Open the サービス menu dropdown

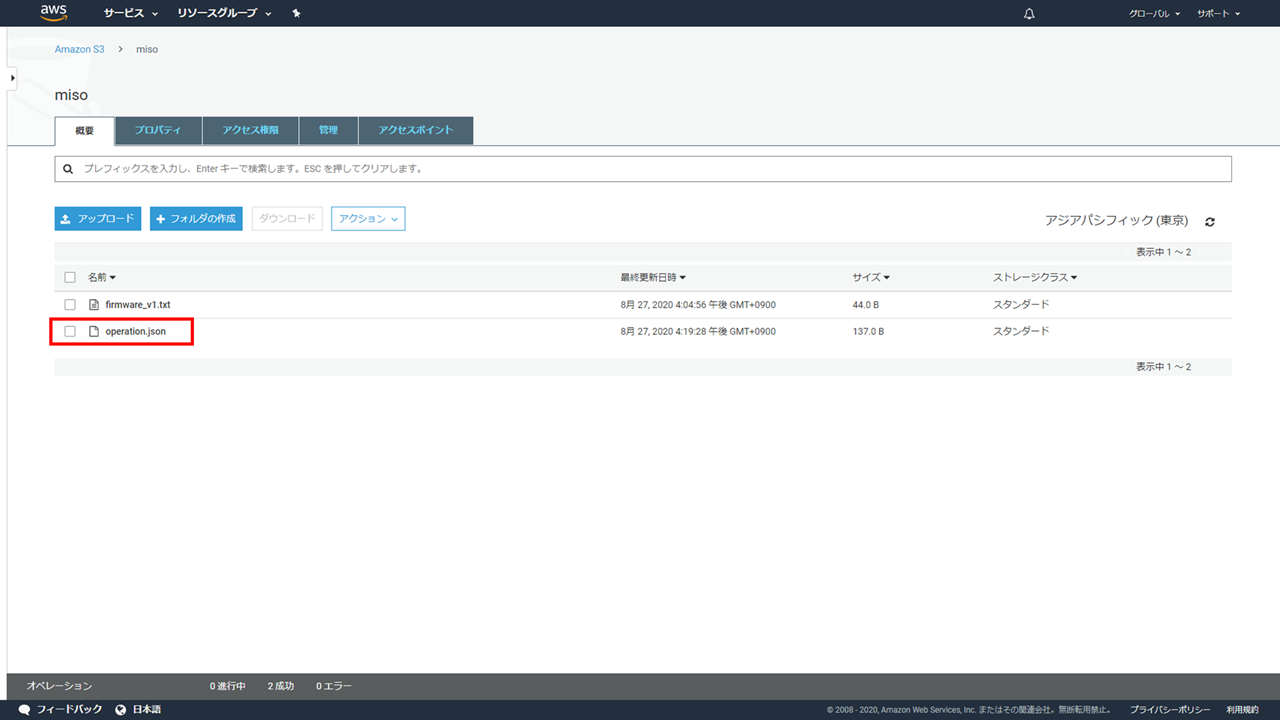point(131,14)
